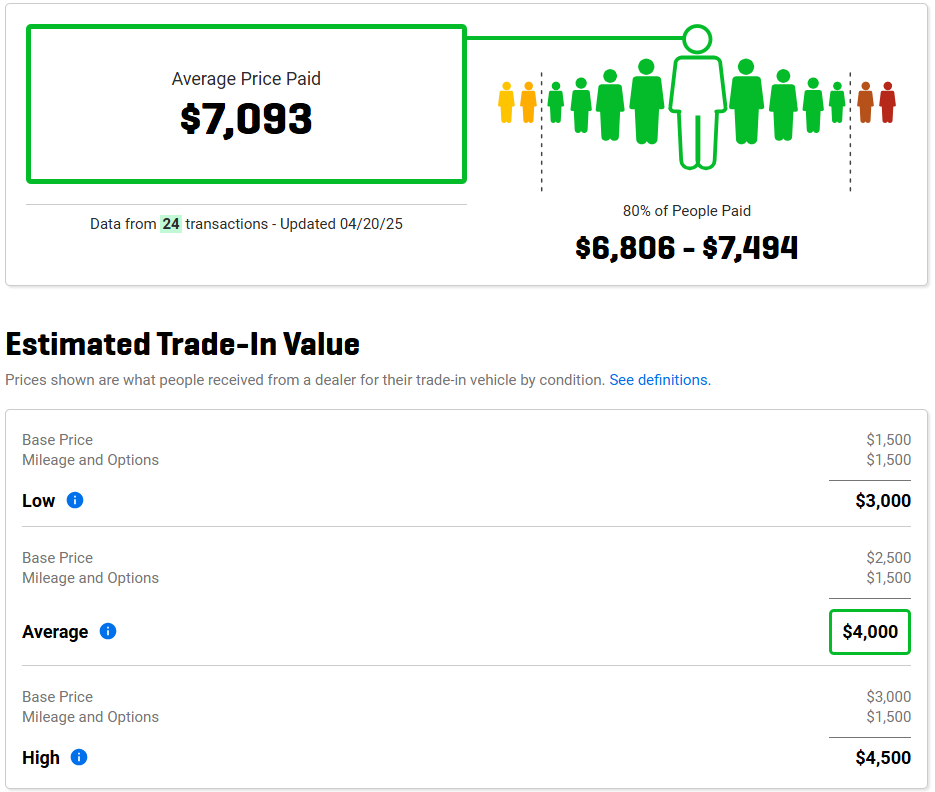The width and height of the screenshot is (935, 792).
Task: Click the Average condition label
Action: (55, 632)
